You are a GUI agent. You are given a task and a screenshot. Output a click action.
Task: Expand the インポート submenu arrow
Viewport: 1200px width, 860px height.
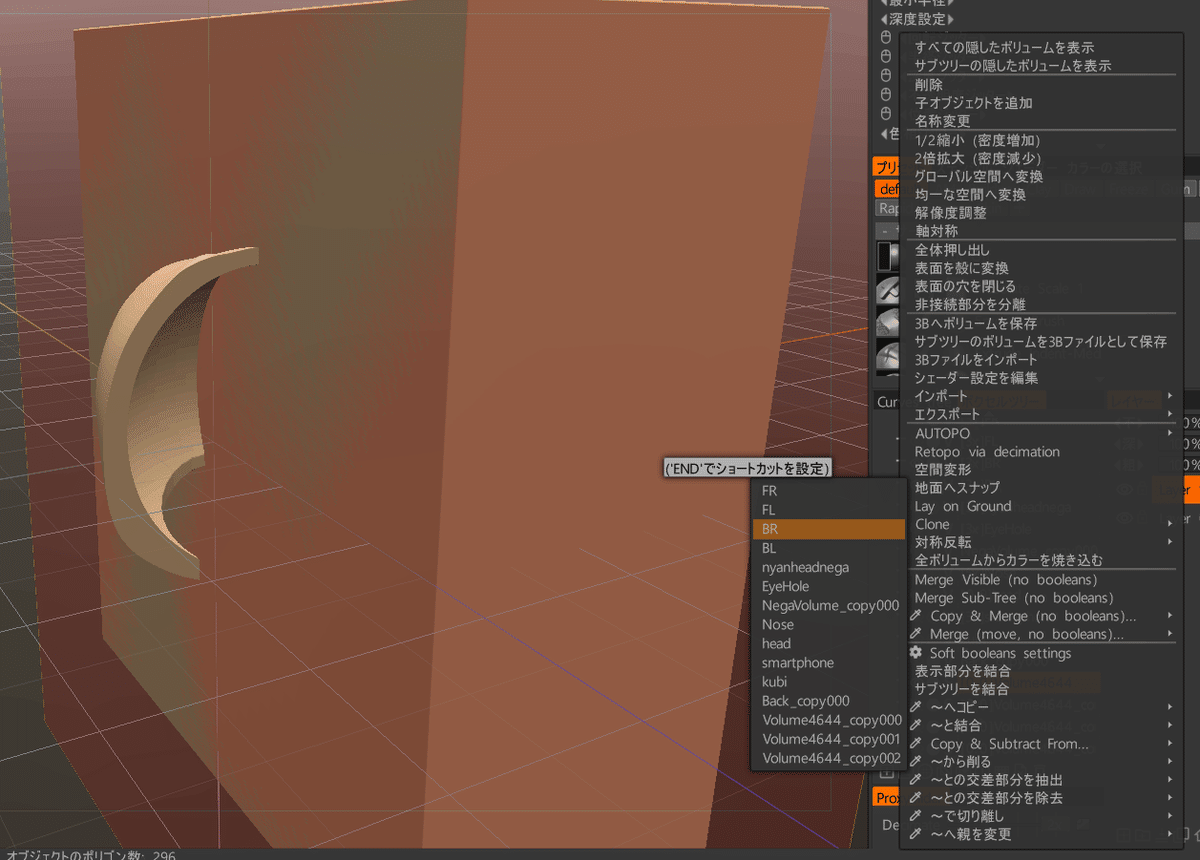pos(1169,396)
